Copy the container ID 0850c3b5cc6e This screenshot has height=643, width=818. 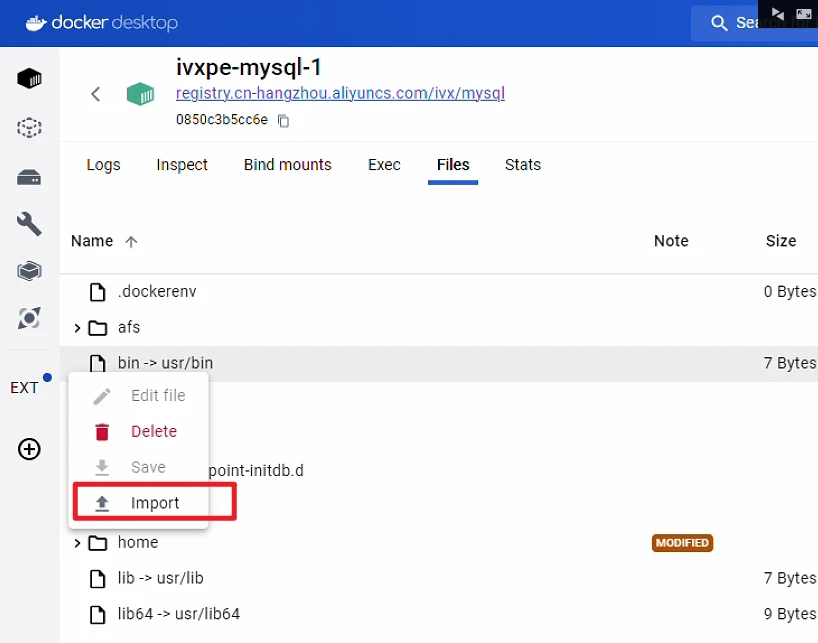[283, 120]
